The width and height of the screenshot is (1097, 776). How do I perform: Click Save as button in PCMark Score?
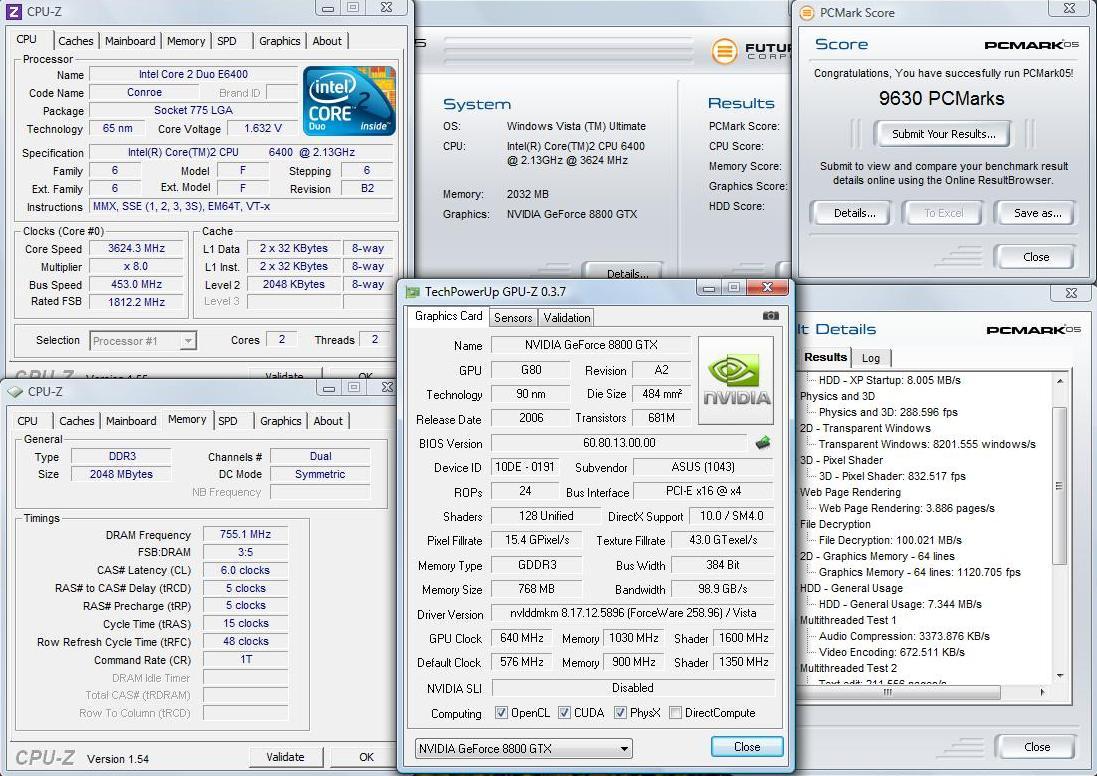pyautogui.click(x=1038, y=213)
